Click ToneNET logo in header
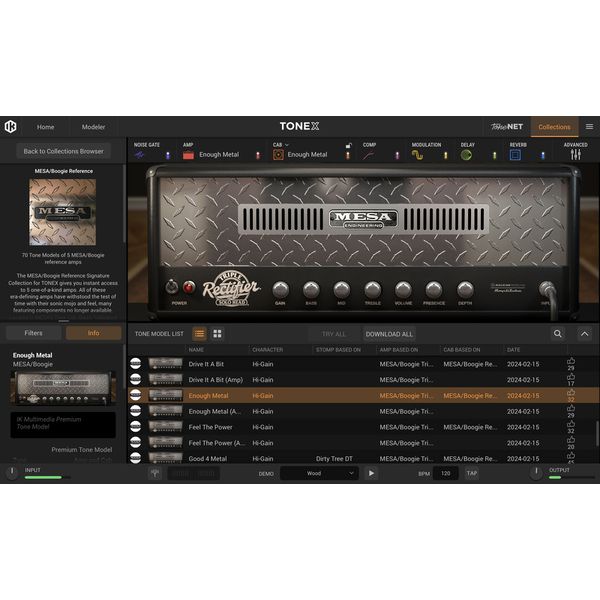The image size is (600, 600). tap(507, 127)
